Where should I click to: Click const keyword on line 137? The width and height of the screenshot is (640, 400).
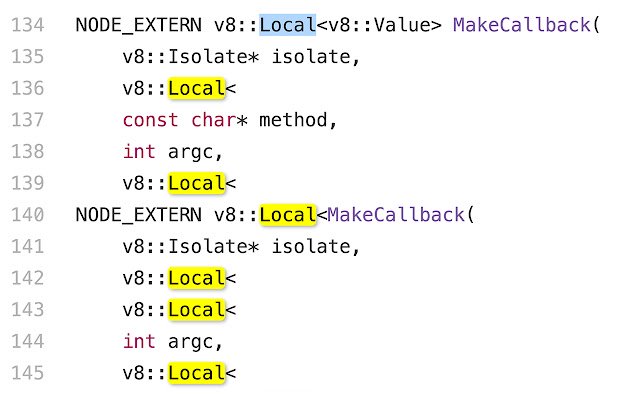pyautogui.click(x=150, y=120)
